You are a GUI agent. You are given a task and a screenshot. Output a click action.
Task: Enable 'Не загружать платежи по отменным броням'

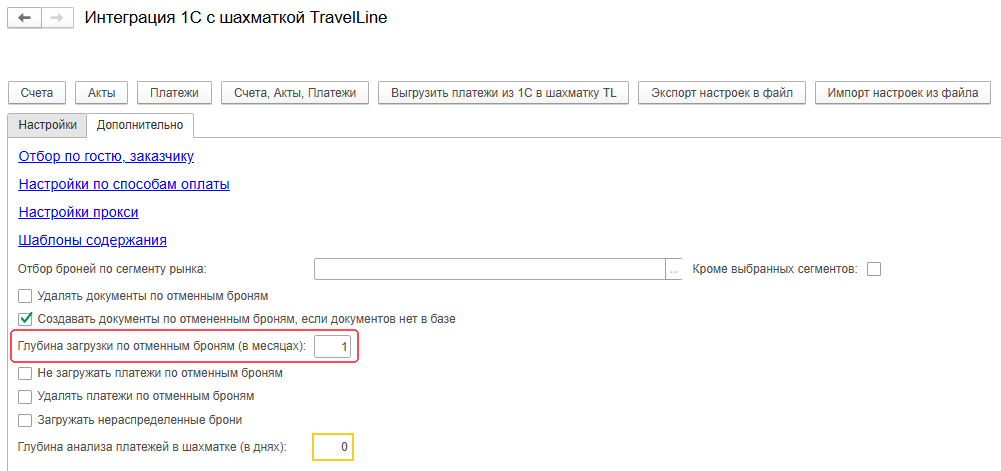click(26, 373)
